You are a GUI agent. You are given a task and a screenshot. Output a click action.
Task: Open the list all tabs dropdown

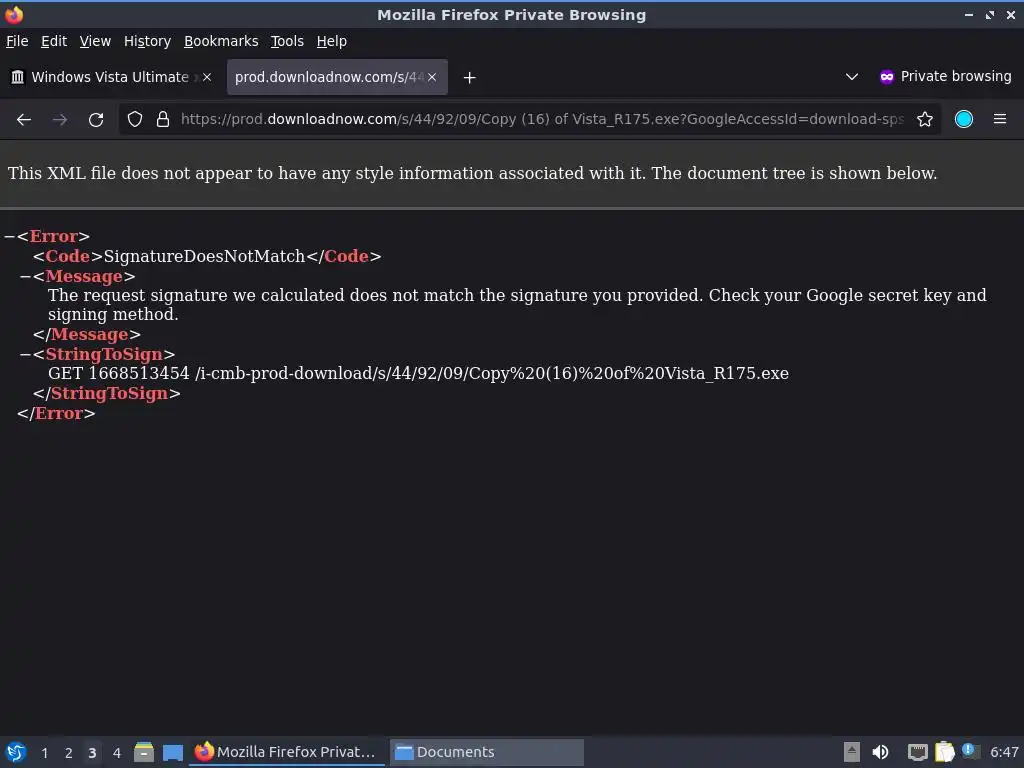click(852, 77)
